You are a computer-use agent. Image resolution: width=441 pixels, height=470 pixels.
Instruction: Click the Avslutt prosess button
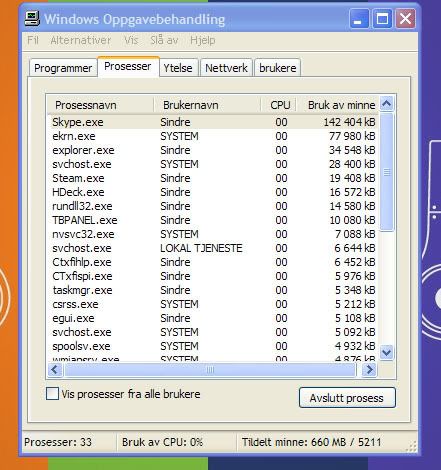coord(347,398)
